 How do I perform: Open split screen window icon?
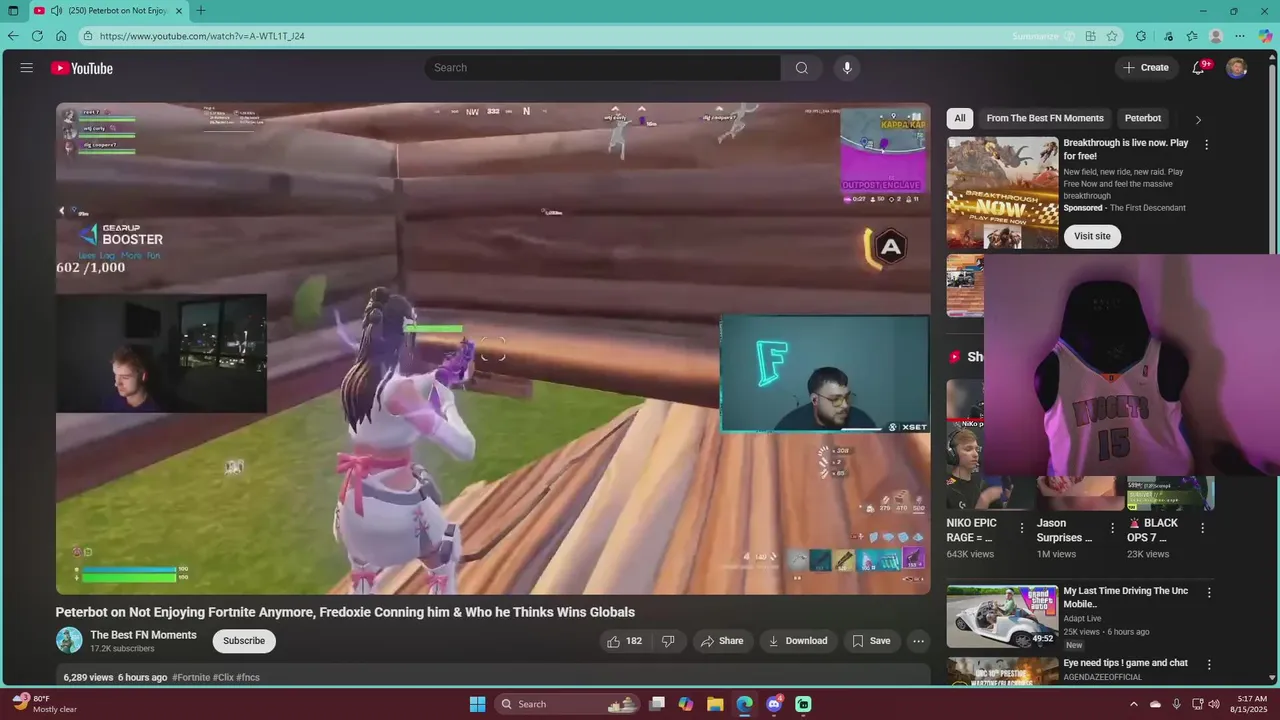pyautogui.click(x=1090, y=36)
